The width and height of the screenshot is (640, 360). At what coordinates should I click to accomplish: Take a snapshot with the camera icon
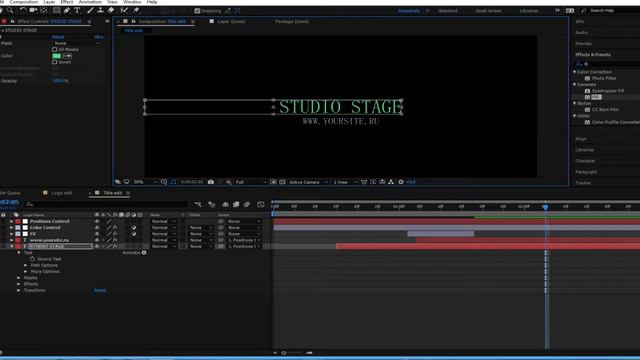pyautogui.click(x=211, y=182)
